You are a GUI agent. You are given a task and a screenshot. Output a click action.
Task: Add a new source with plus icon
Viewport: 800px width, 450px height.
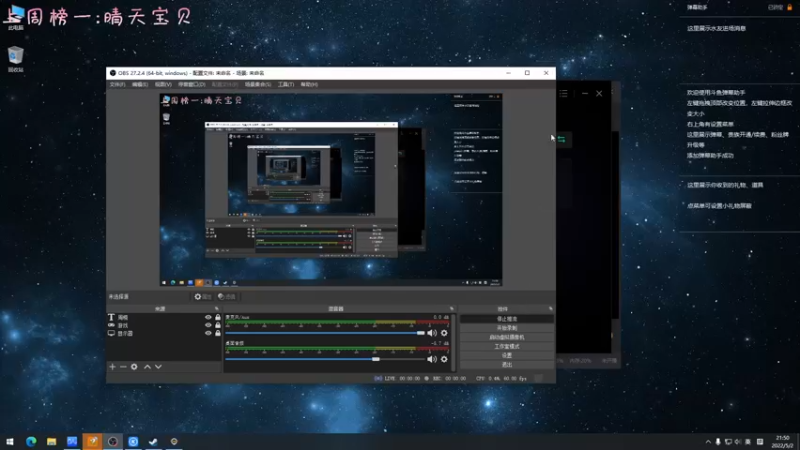(x=112, y=367)
